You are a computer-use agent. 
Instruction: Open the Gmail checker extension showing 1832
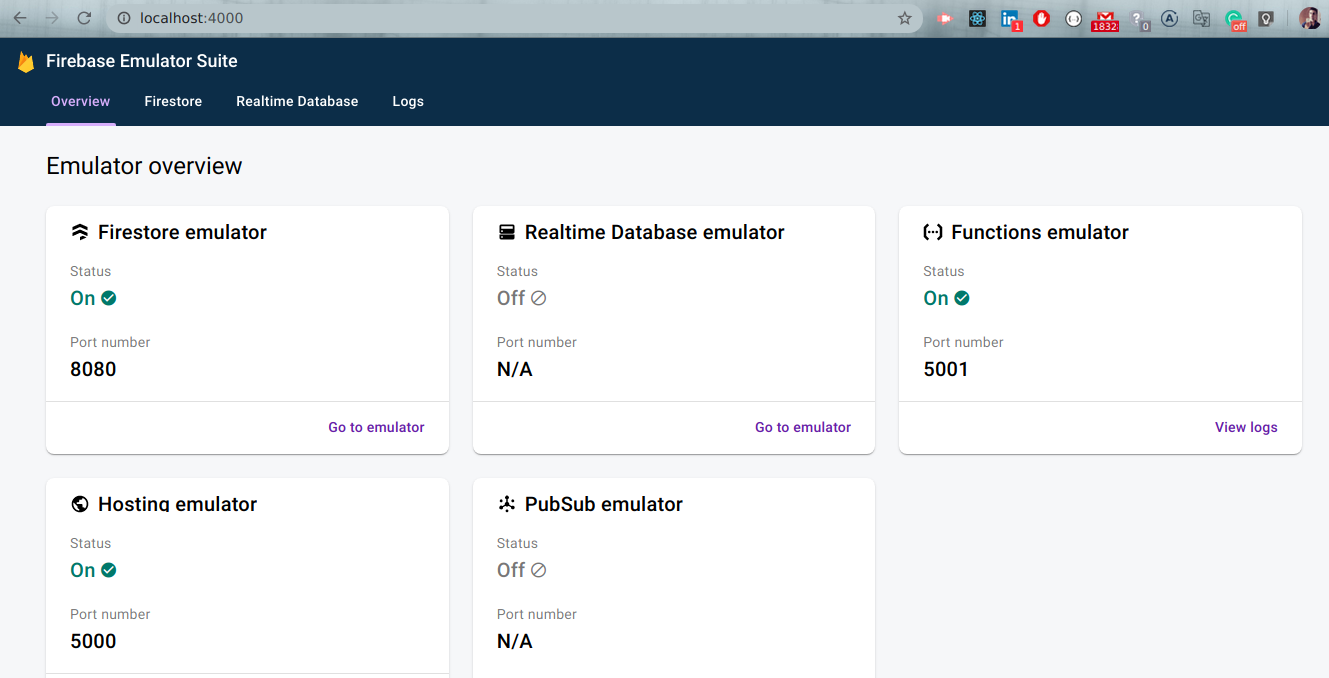coord(1105,20)
